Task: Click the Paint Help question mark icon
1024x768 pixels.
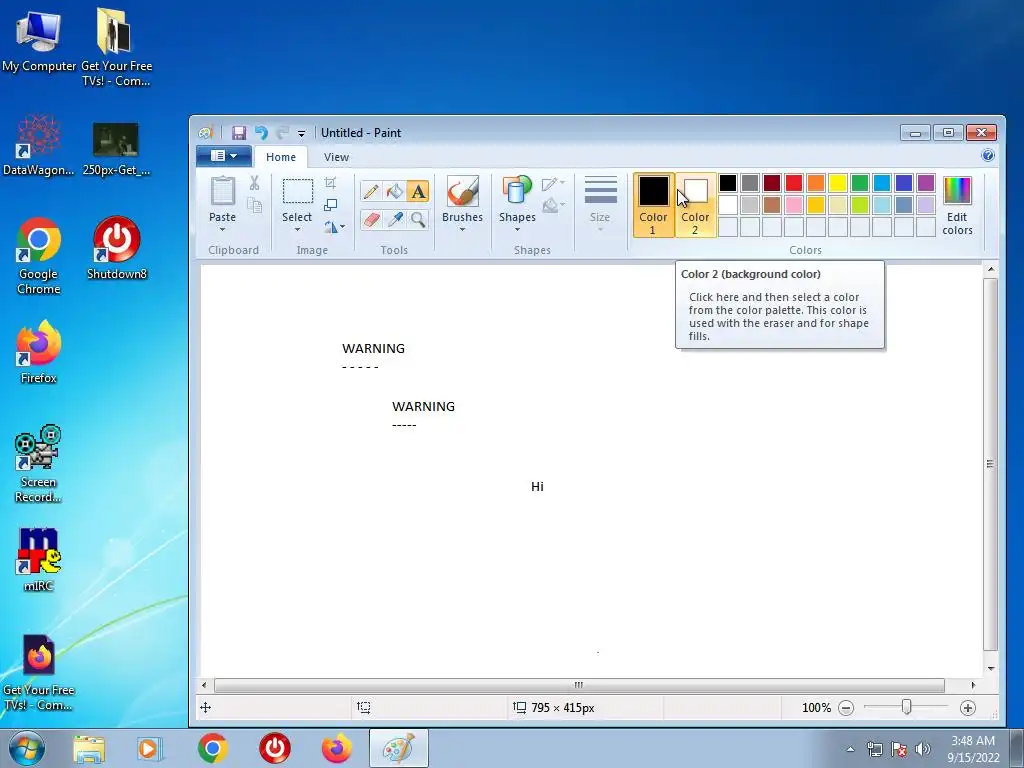Action: (x=988, y=155)
